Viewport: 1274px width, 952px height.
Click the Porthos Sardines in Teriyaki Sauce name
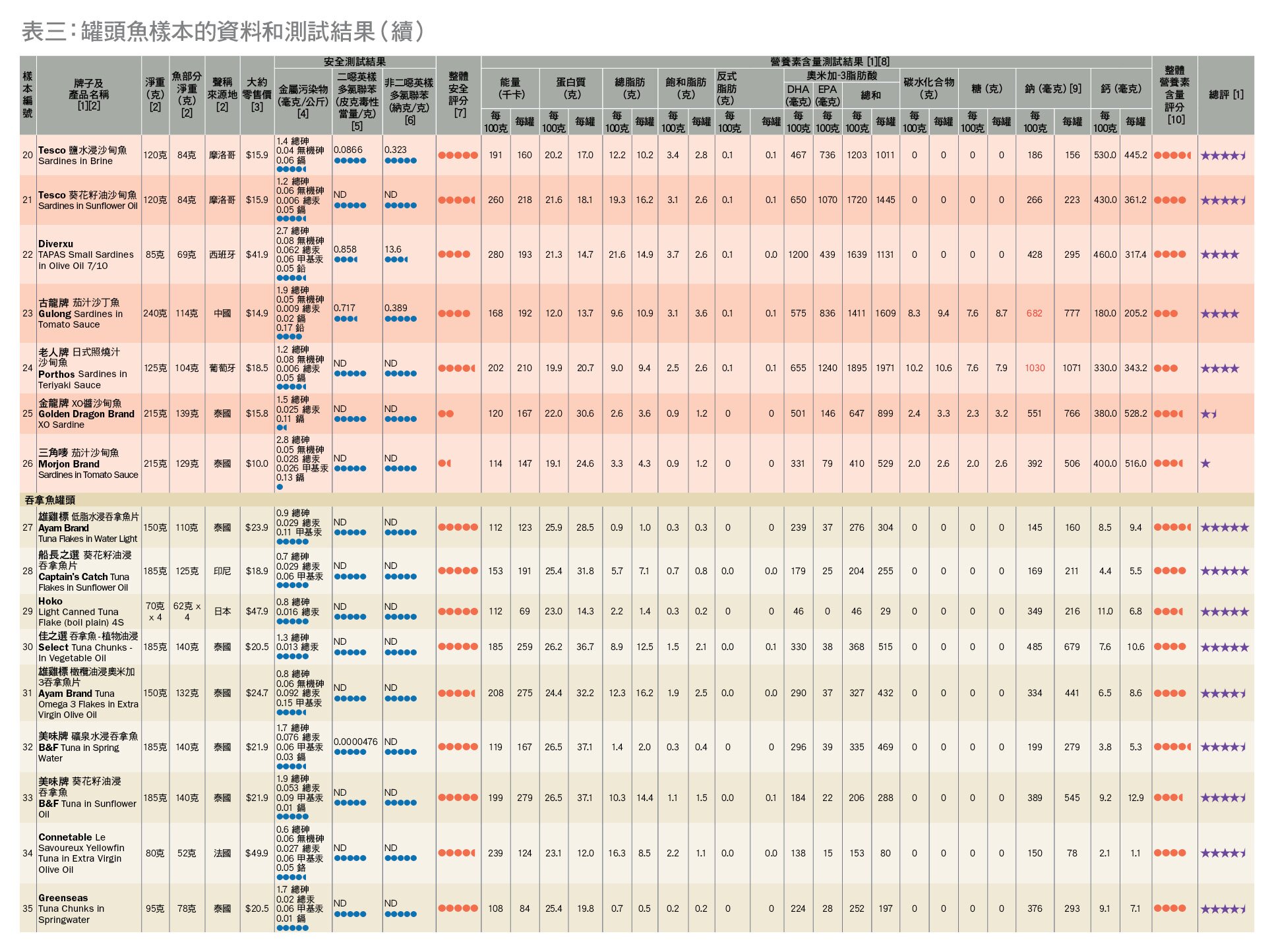tap(82, 368)
